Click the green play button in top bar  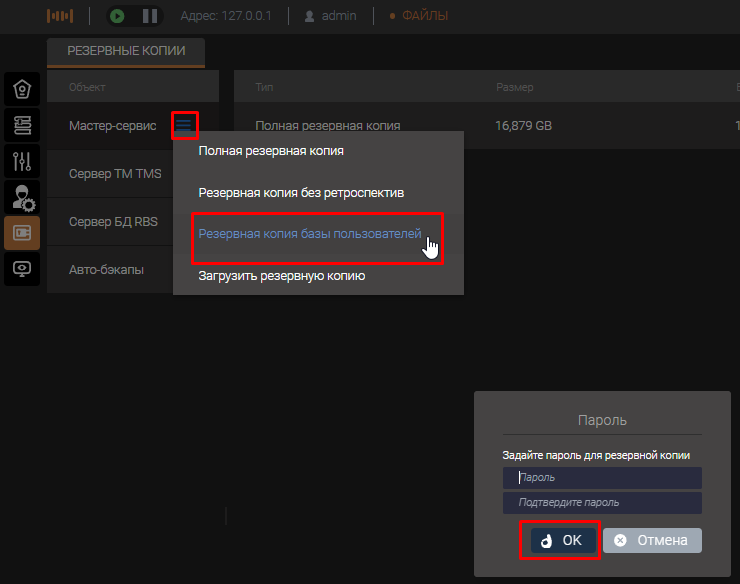118,16
